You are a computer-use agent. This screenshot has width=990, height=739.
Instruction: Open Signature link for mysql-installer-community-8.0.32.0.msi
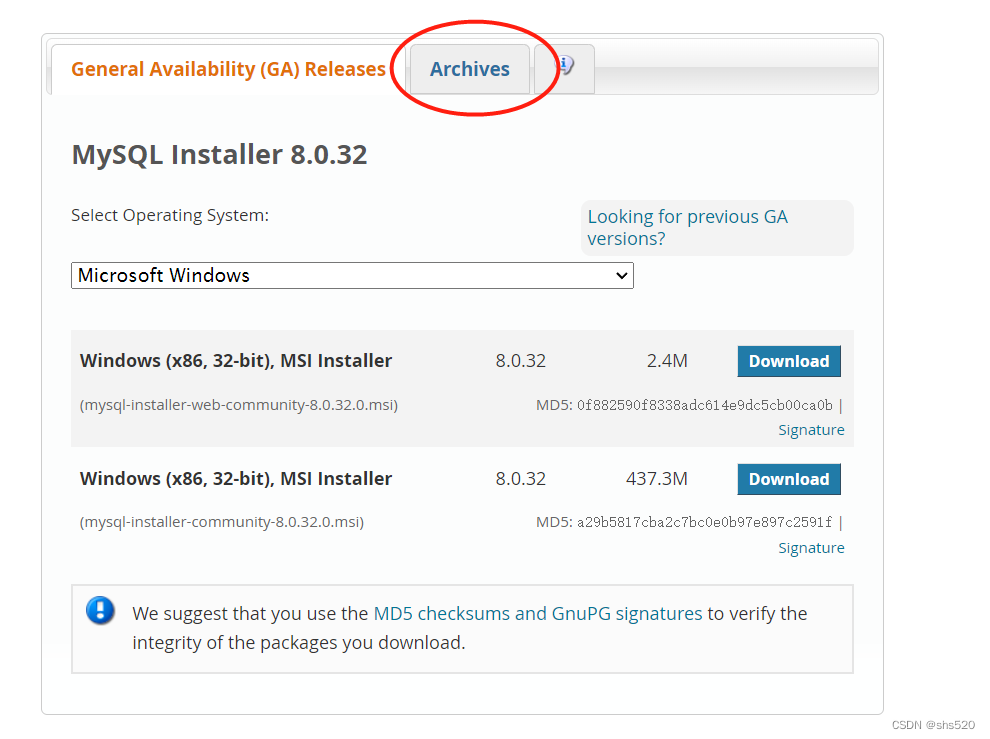coord(811,548)
